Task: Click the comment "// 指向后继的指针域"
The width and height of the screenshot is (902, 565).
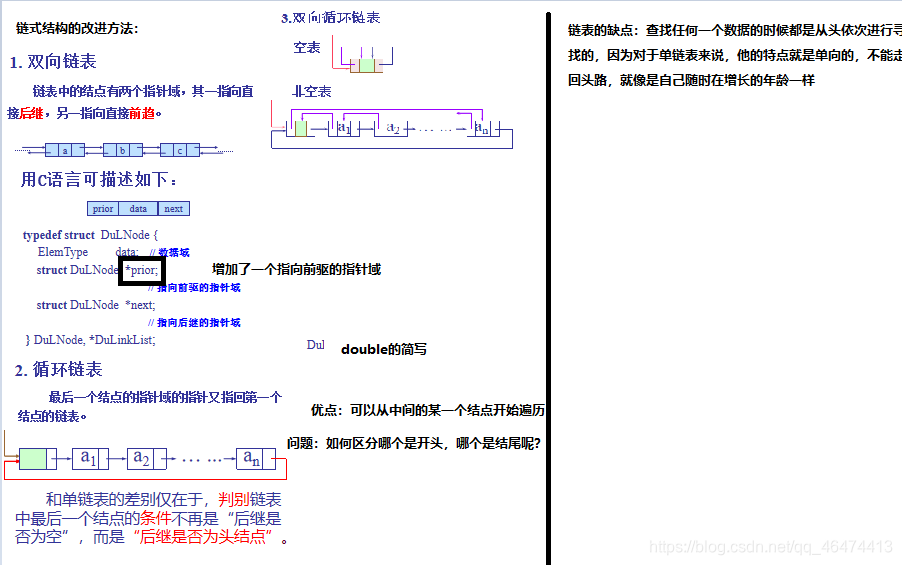Action: [194, 322]
